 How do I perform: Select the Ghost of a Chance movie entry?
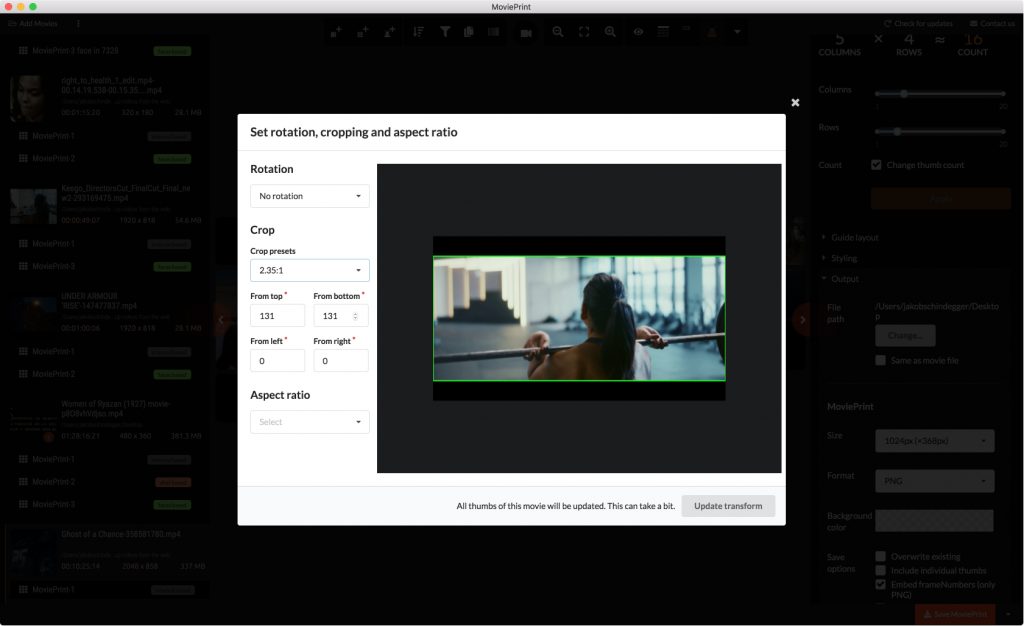[104, 550]
